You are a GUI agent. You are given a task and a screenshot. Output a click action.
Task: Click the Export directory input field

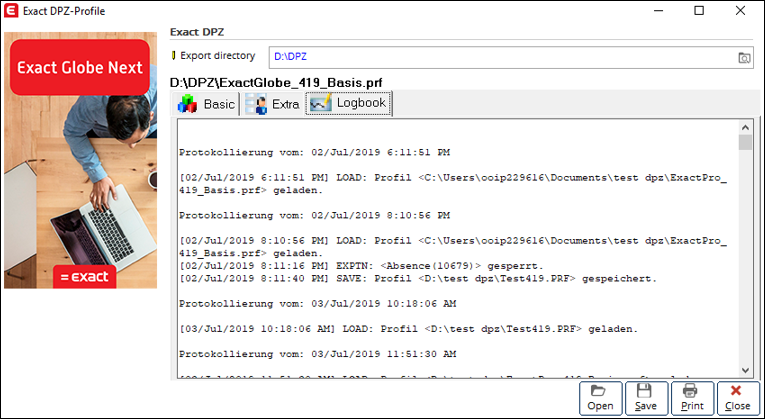coord(511,57)
